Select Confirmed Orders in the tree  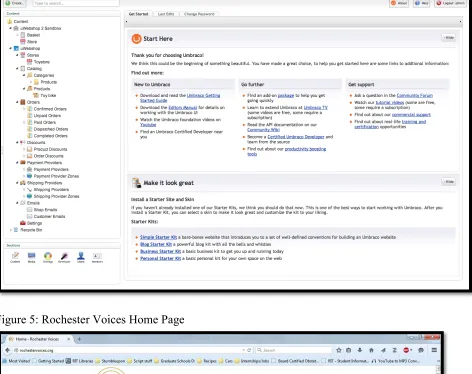tap(50, 109)
